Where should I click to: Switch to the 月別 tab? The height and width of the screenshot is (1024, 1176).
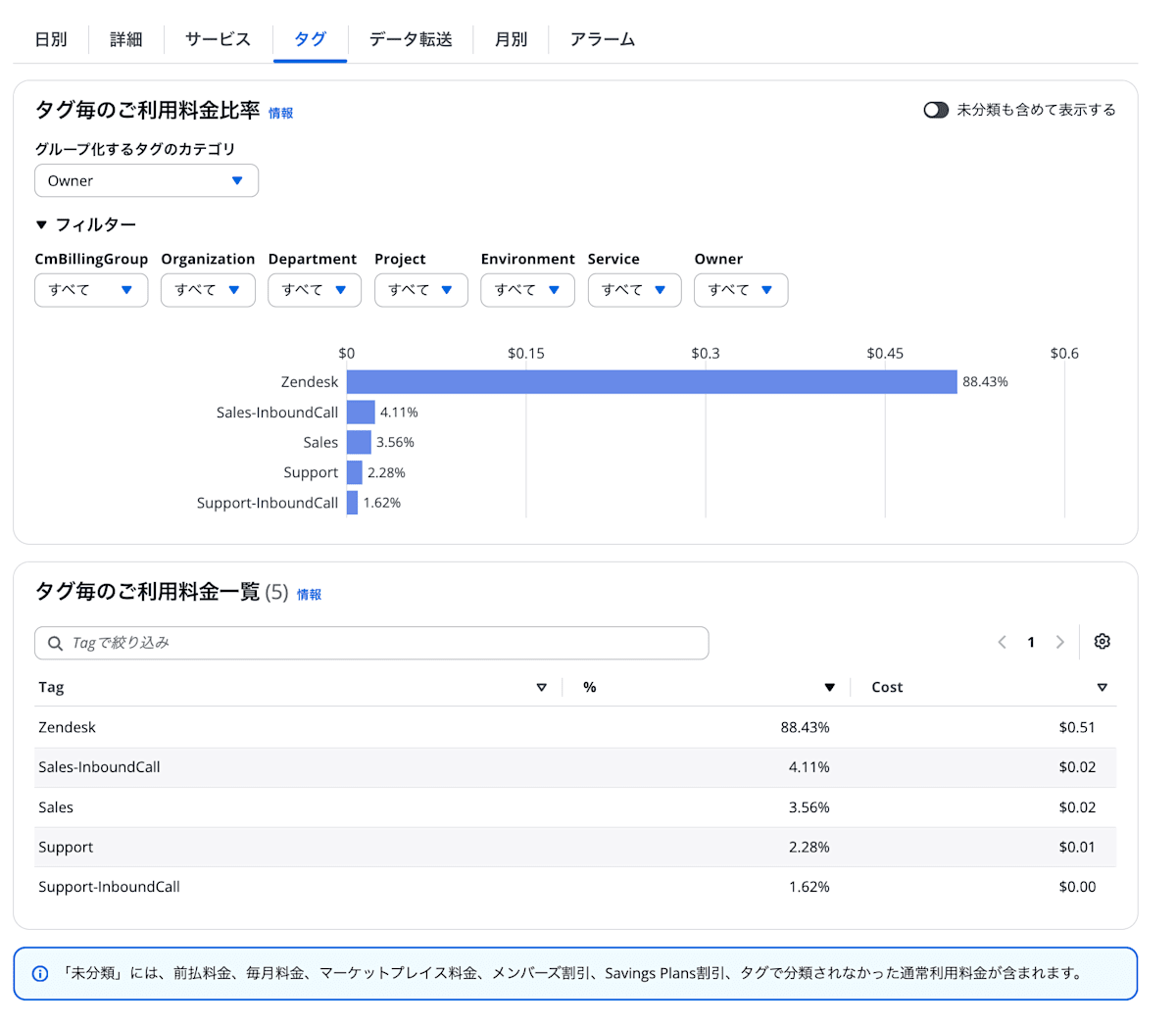[x=511, y=39]
